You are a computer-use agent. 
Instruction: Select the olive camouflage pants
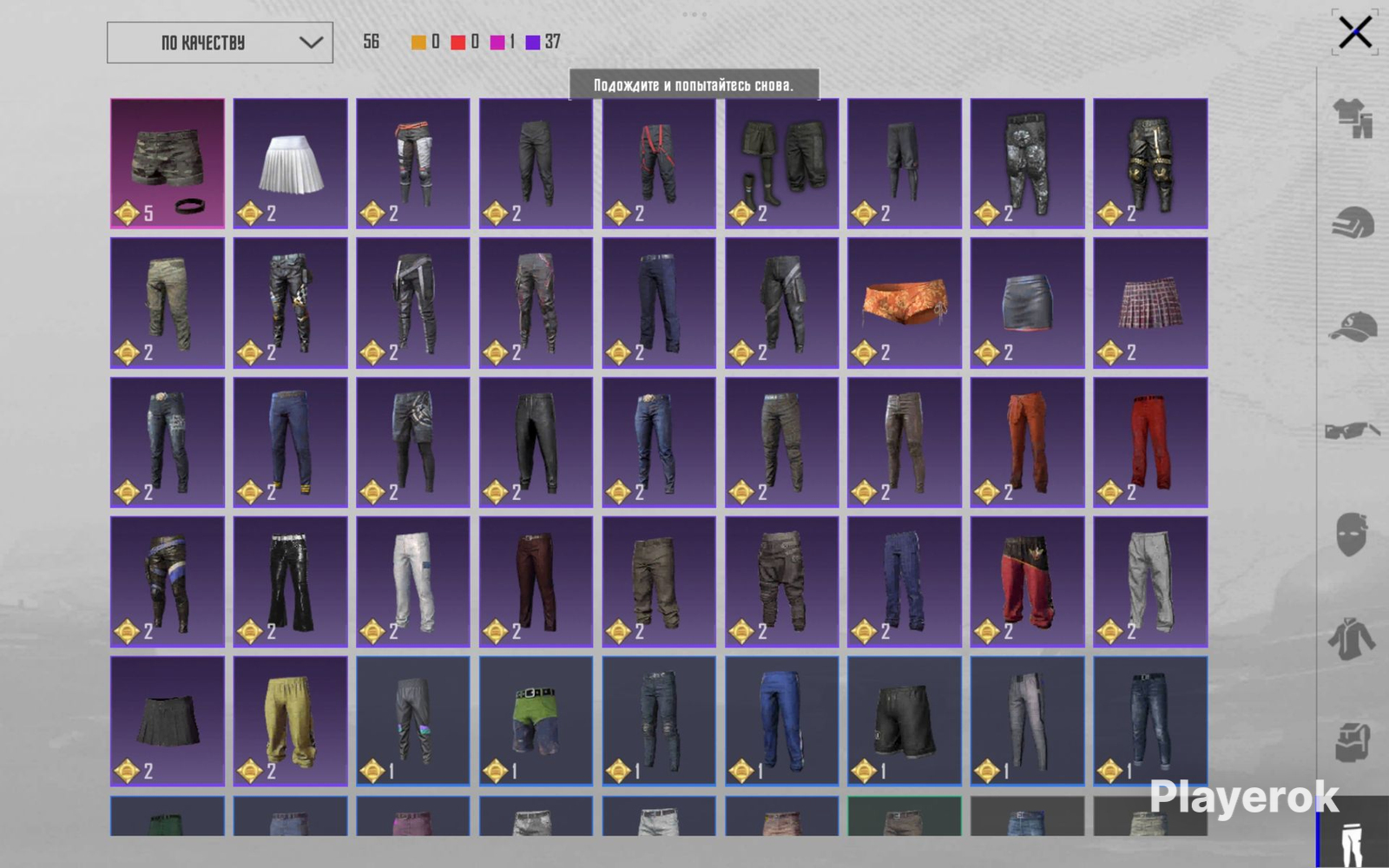tap(168, 303)
